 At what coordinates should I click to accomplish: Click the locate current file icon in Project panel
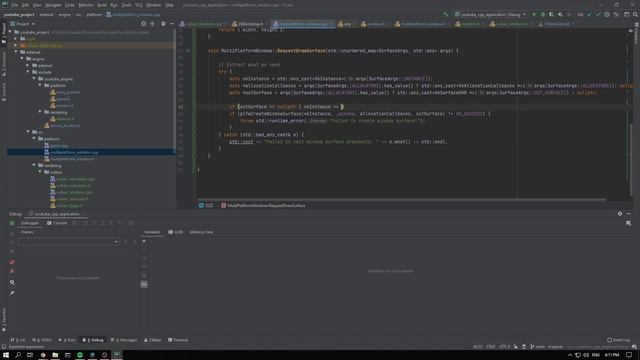coord(143,24)
